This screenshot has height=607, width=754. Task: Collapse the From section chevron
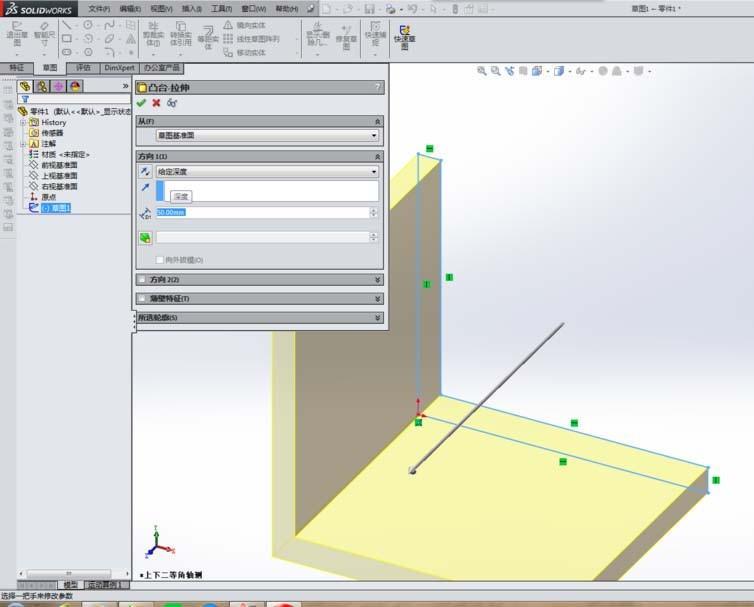[377, 122]
